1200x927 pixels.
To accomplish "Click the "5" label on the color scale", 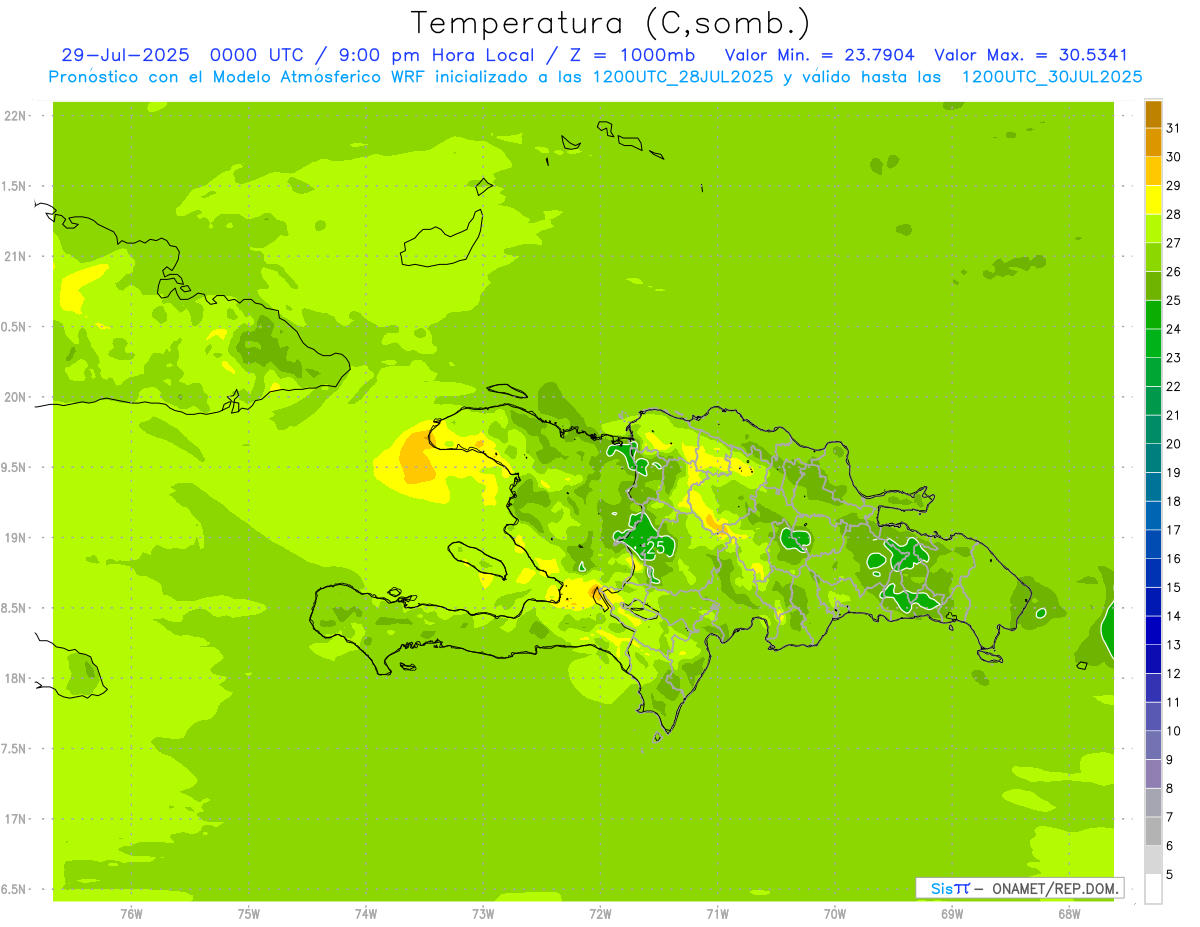I will point(1169,875).
